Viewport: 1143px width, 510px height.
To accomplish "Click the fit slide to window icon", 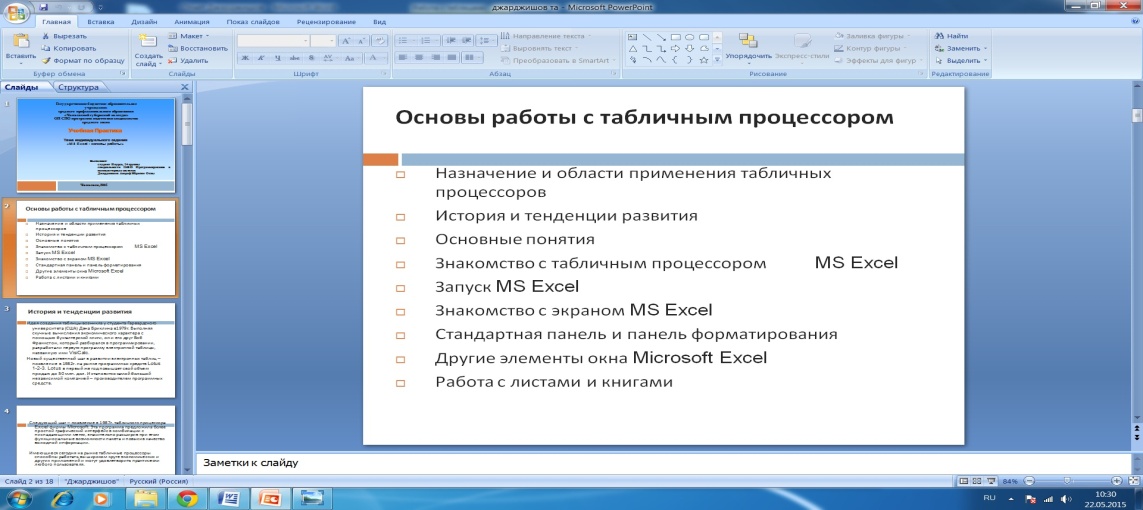I will coord(1132,481).
